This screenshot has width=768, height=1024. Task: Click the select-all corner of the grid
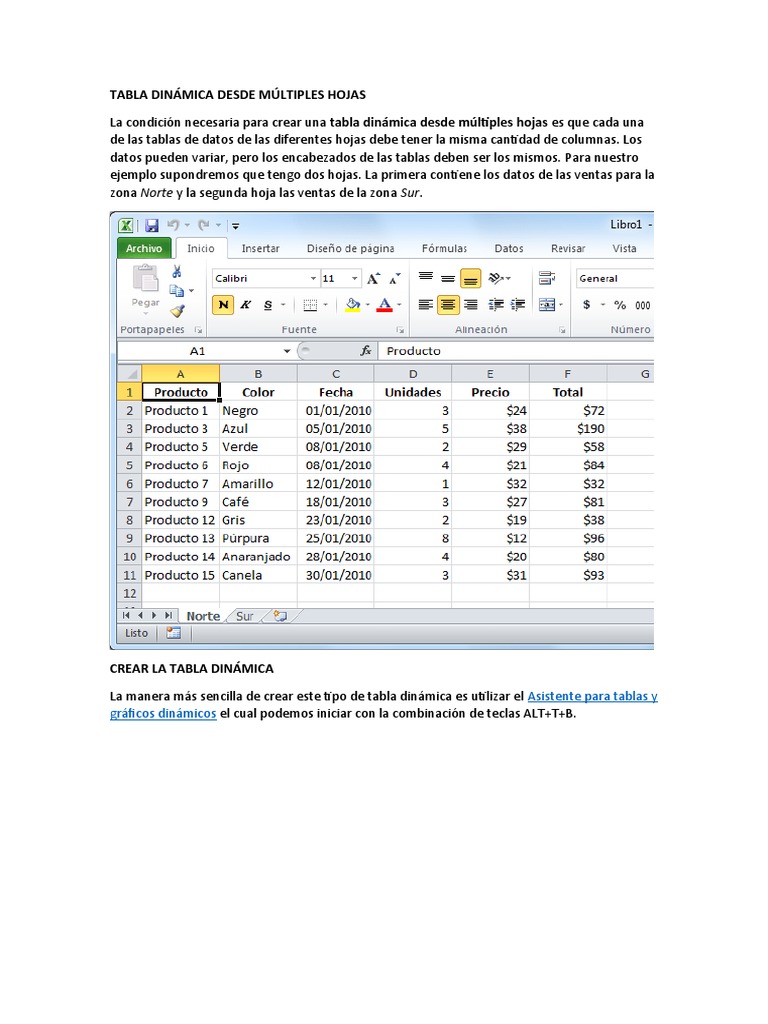[129, 374]
